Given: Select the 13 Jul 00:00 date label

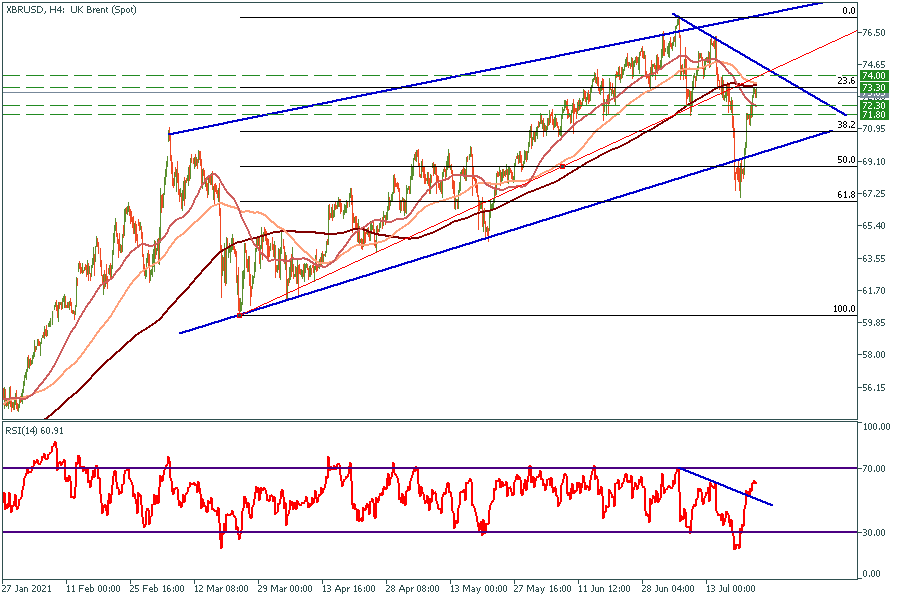Looking at the screenshot, I should pyautogui.click(x=734, y=589).
